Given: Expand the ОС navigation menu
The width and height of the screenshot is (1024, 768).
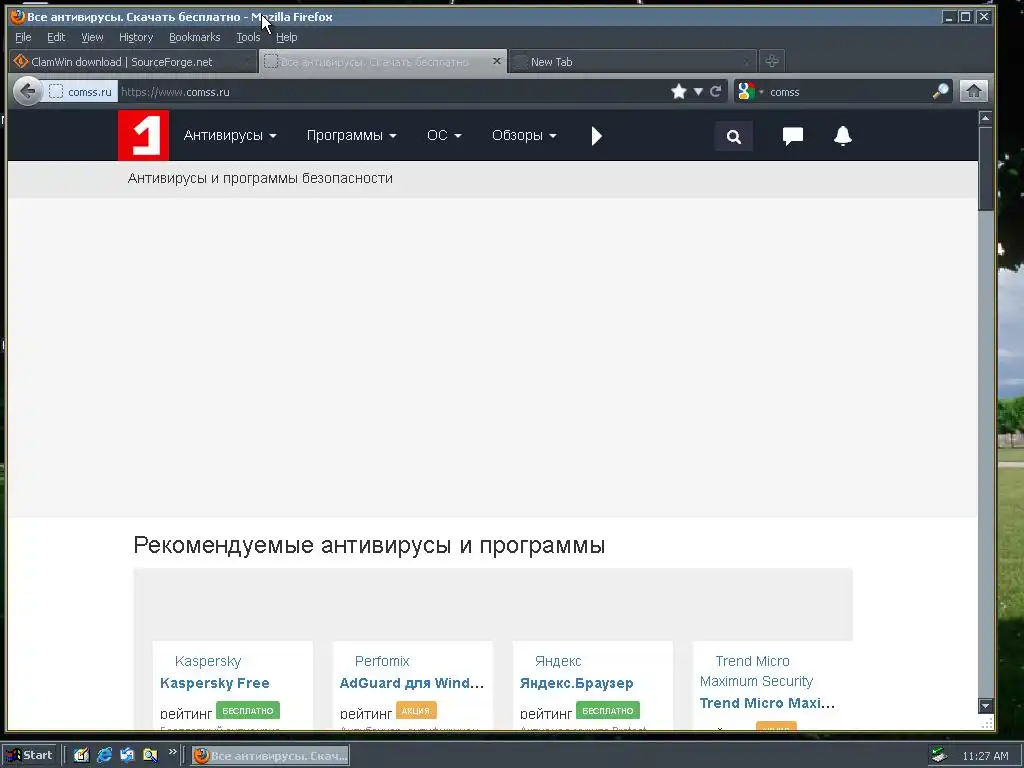Looking at the screenshot, I should pos(444,135).
